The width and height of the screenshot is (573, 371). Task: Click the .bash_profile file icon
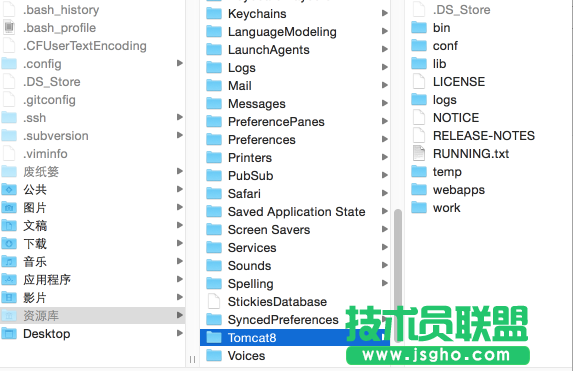tap(9, 27)
